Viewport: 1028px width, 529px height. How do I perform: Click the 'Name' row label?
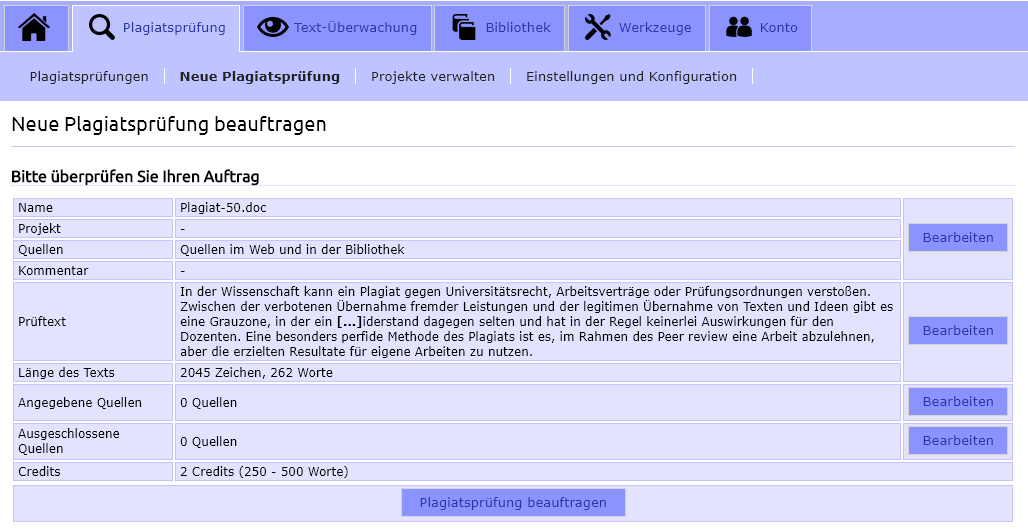[35, 208]
